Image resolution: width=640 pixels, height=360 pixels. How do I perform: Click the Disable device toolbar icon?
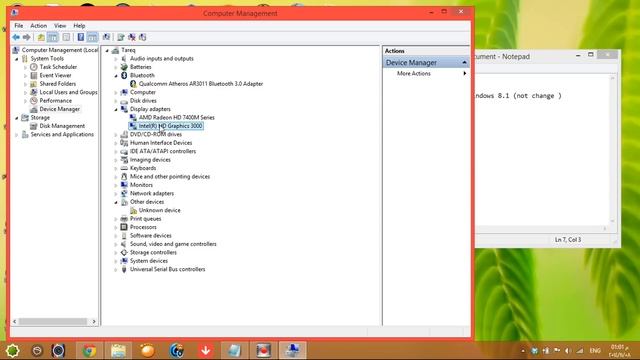pyautogui.click(x=142, y=37)
